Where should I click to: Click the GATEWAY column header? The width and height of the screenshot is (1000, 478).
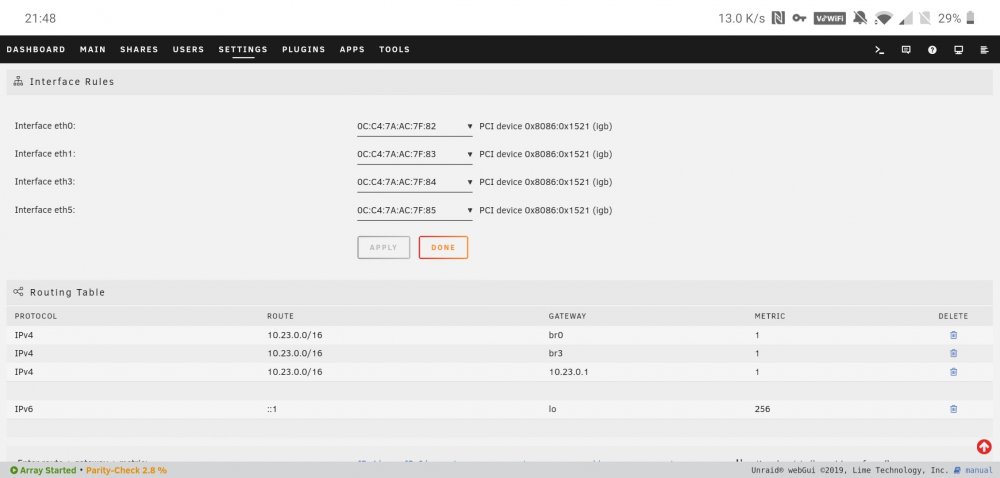[x=567, y=316]
